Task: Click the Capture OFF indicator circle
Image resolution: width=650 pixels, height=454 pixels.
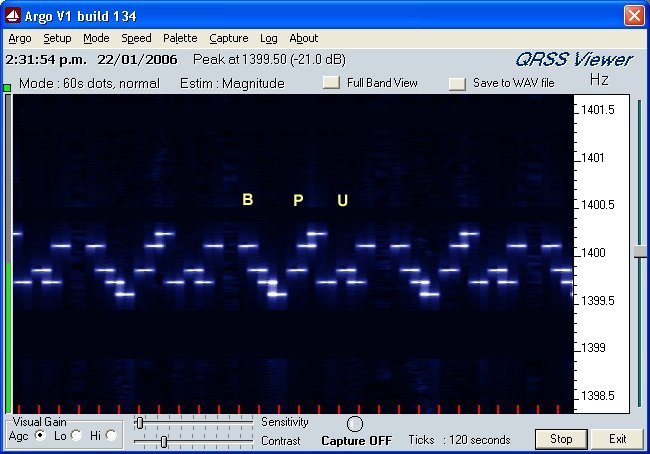Action: 354,424
